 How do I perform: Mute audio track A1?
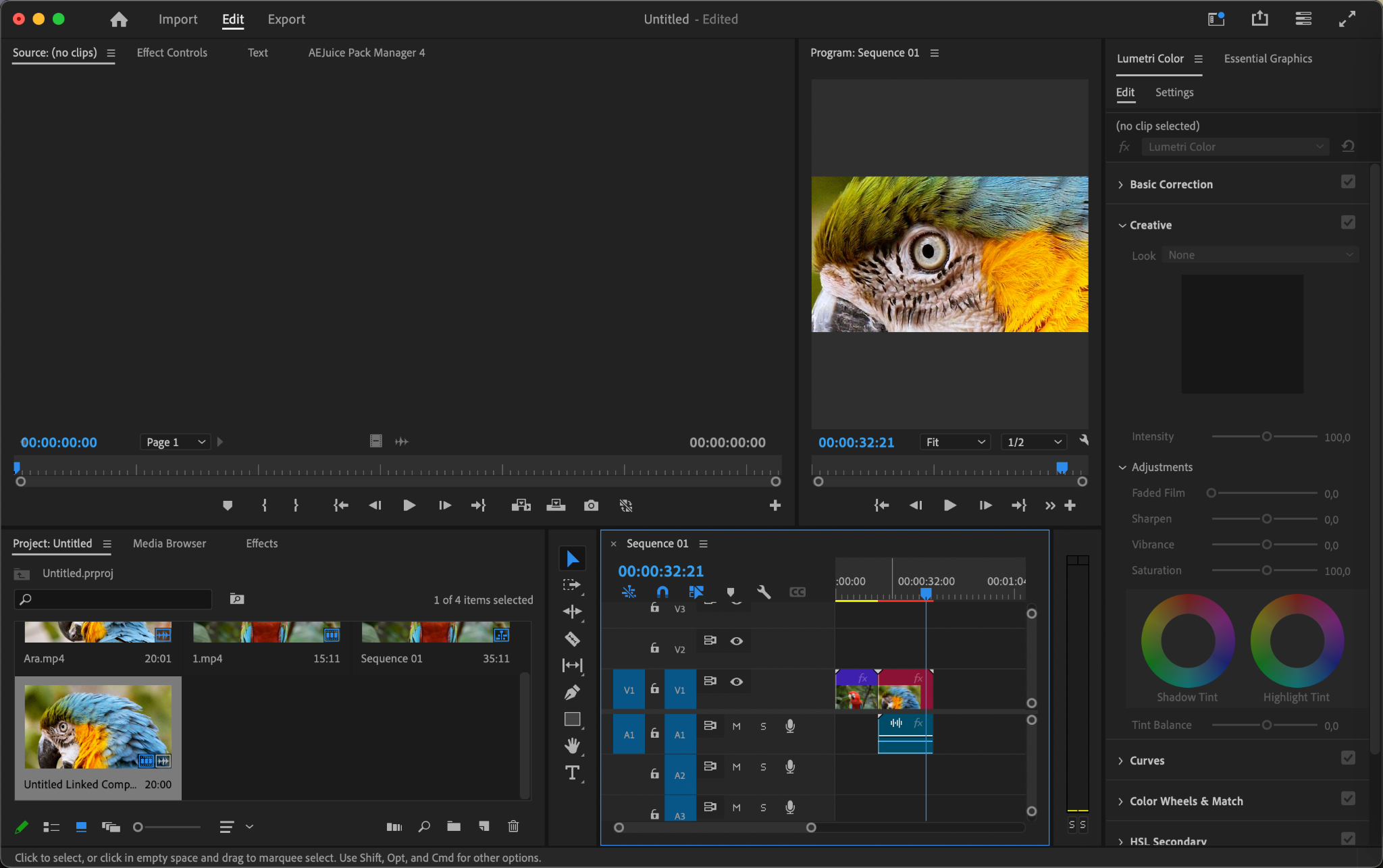(x=736, y=726)
